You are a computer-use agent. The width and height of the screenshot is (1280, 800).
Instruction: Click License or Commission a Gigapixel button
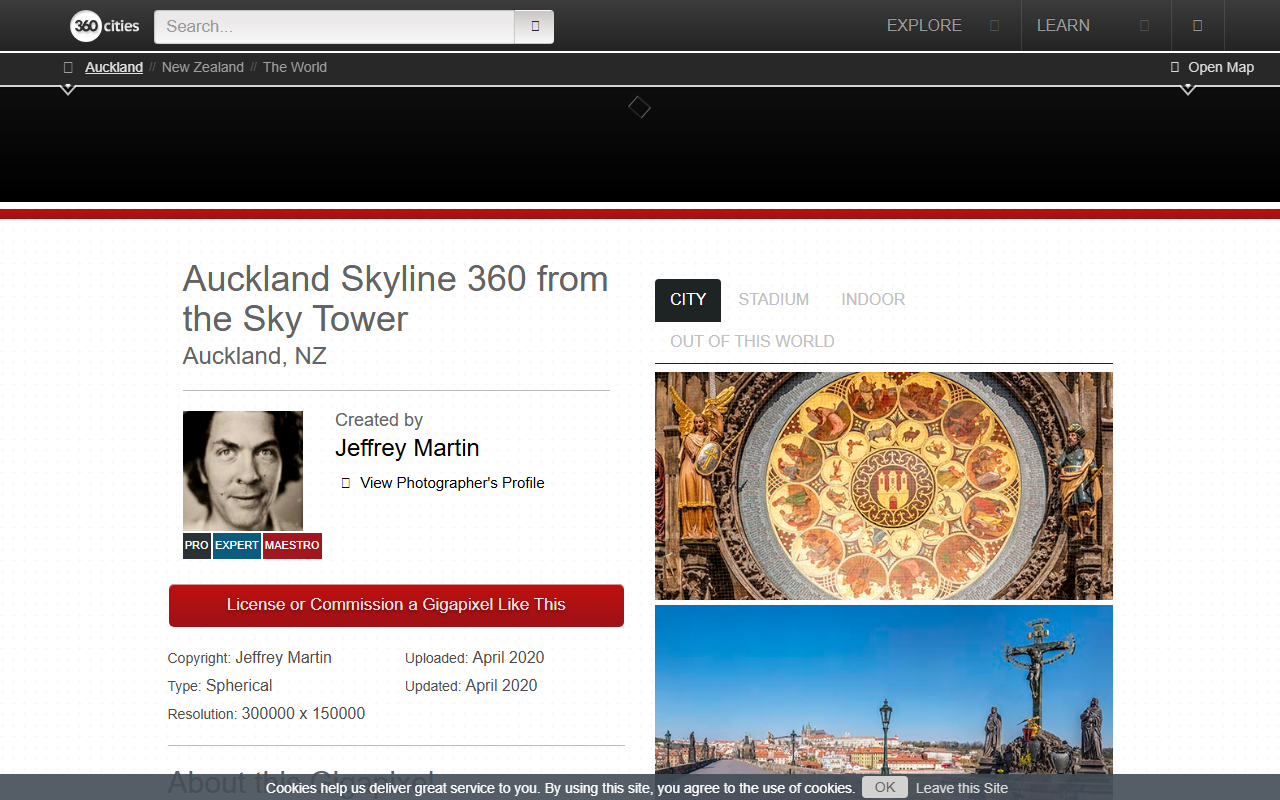click(x=396, y=605)
